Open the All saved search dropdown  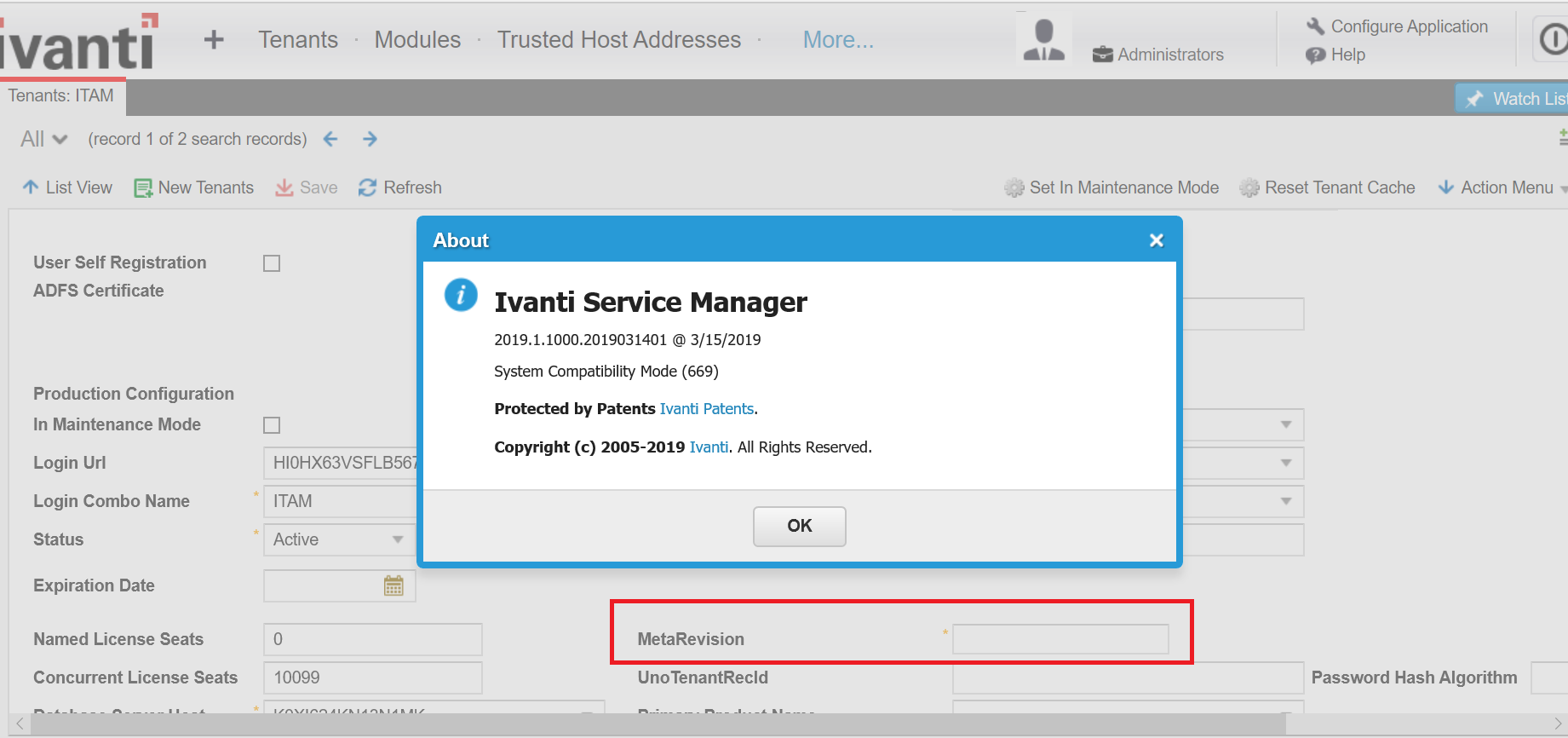[x=44, y=139]
